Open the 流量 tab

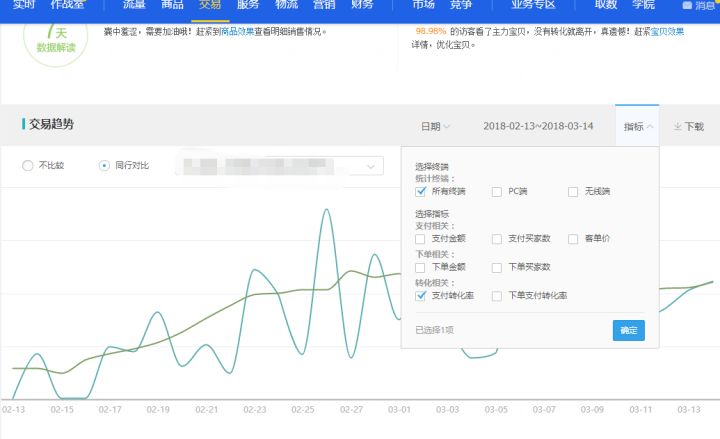pos(133,5)
